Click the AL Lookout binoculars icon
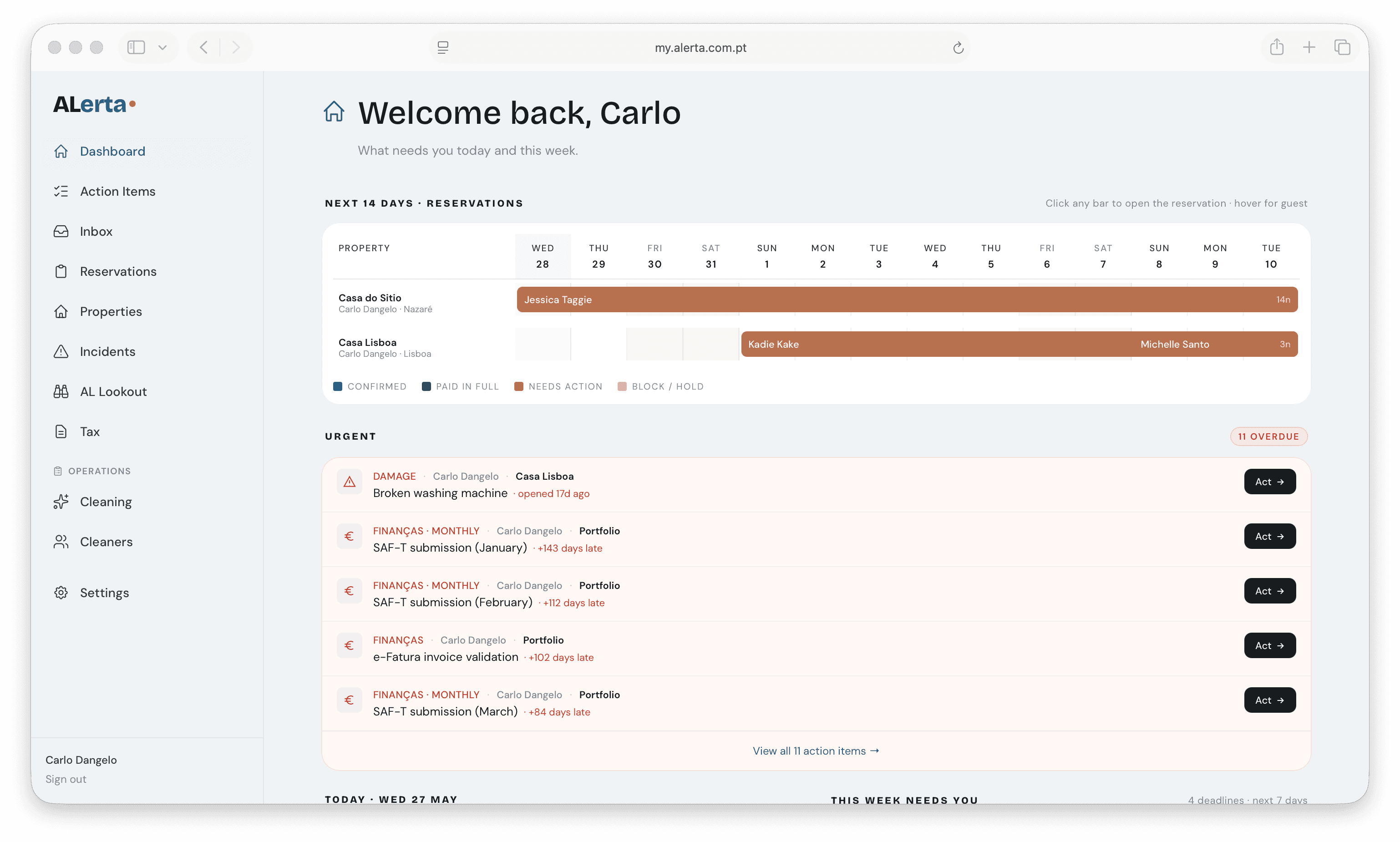1400x842 pixels. pyautogui.click(x=61, y=391)
